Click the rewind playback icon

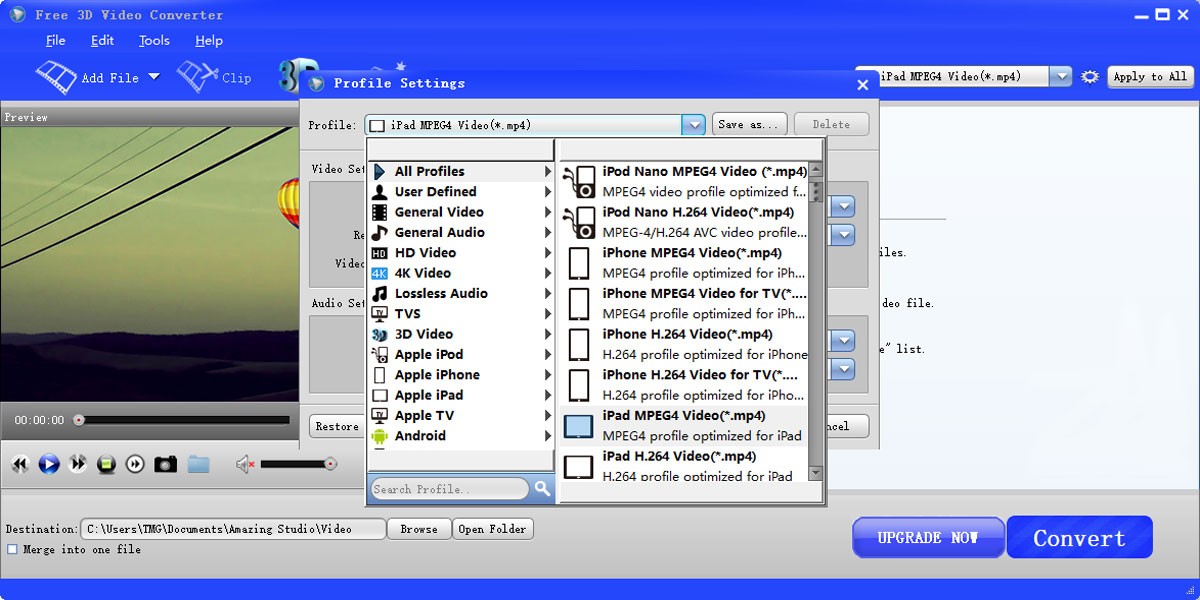pos(20,464)
